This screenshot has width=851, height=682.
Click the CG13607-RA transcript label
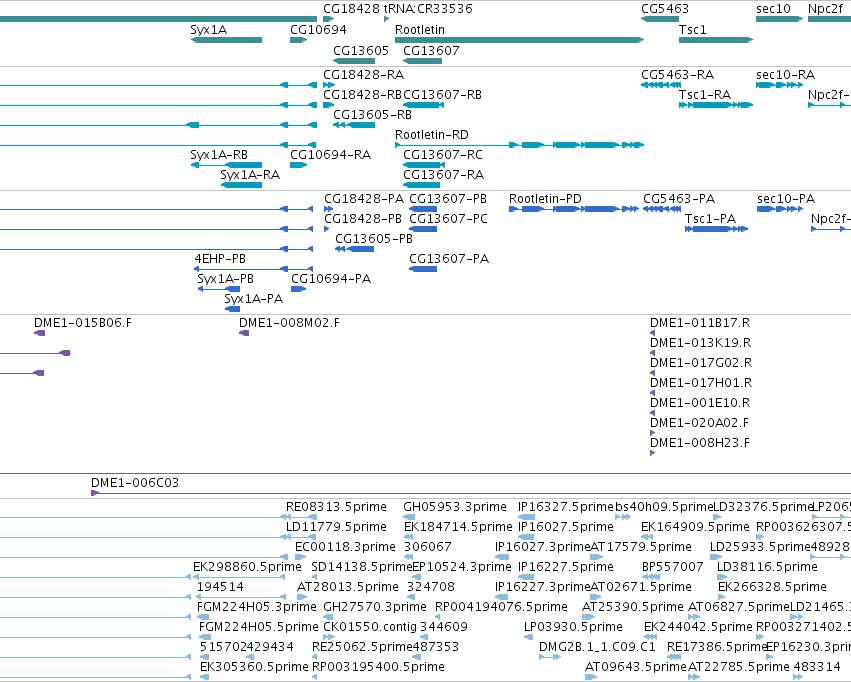click(443, 175)
